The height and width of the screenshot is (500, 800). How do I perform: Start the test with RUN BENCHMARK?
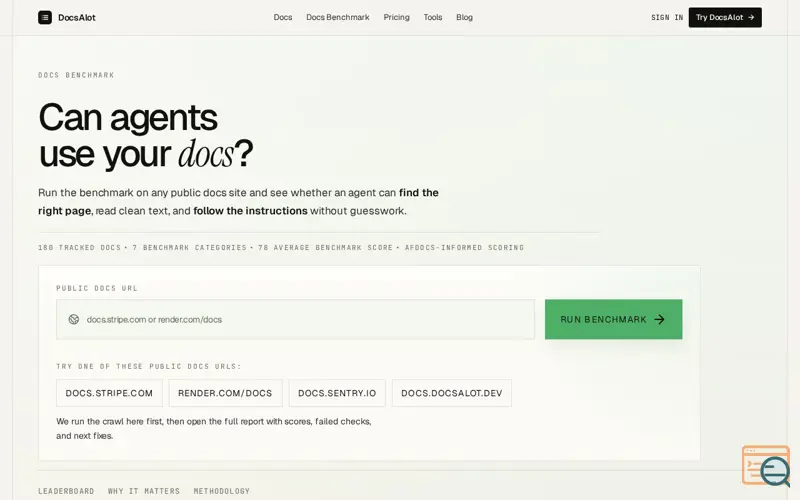(613, 319)
